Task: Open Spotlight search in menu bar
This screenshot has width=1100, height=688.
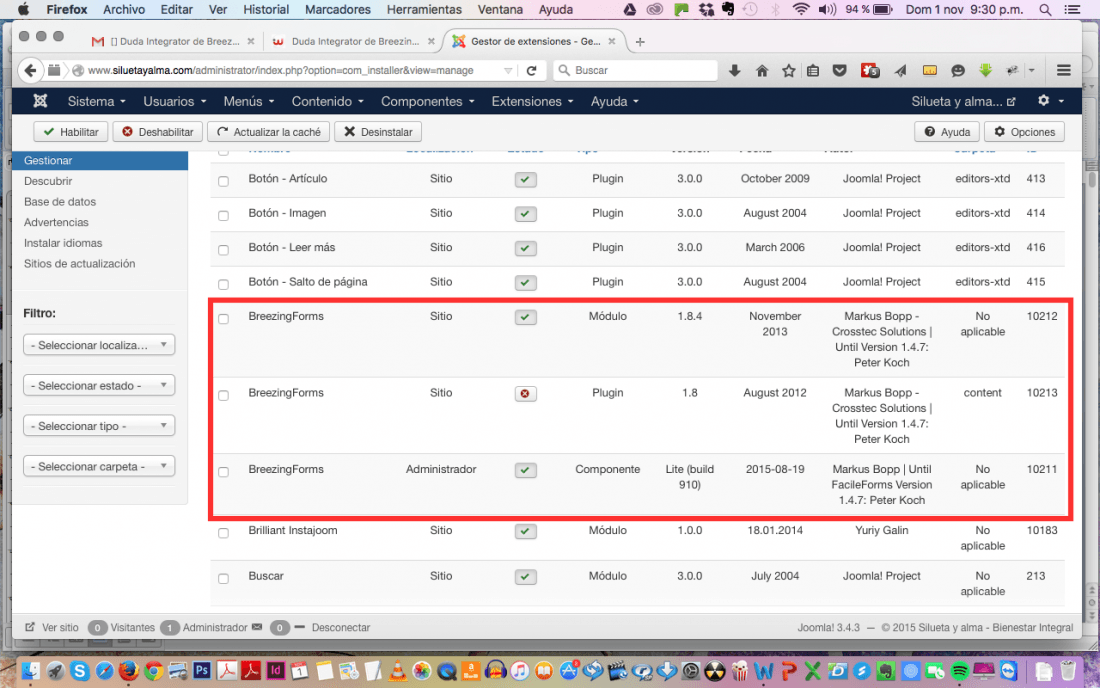Action: click(1045, 10)
